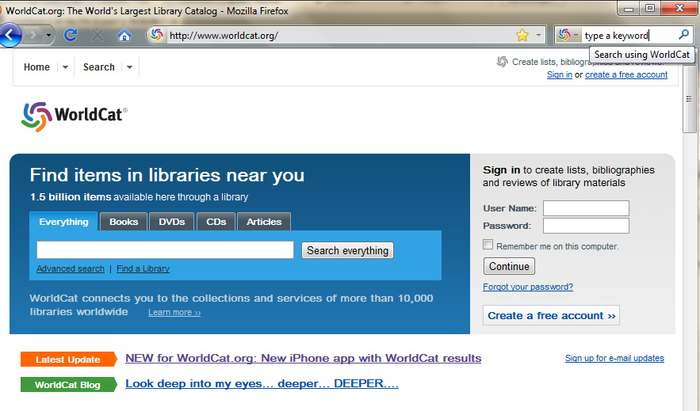Viewport: 700px width, 411px height.
Task: Click the WorldCat Blog green label
Action: coord(69,385)
